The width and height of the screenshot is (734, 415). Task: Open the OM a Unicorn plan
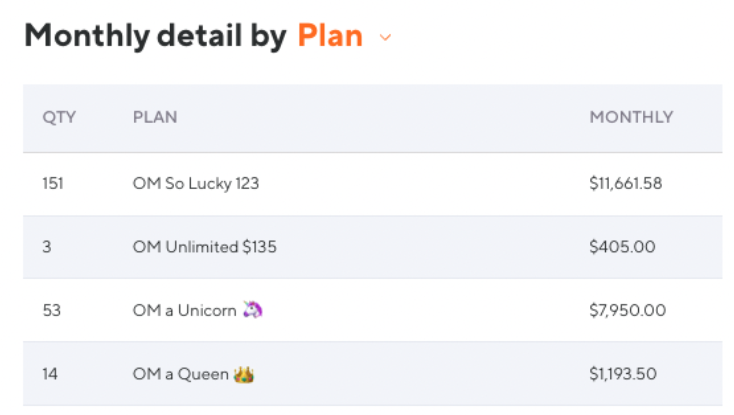tap(184, 310)
